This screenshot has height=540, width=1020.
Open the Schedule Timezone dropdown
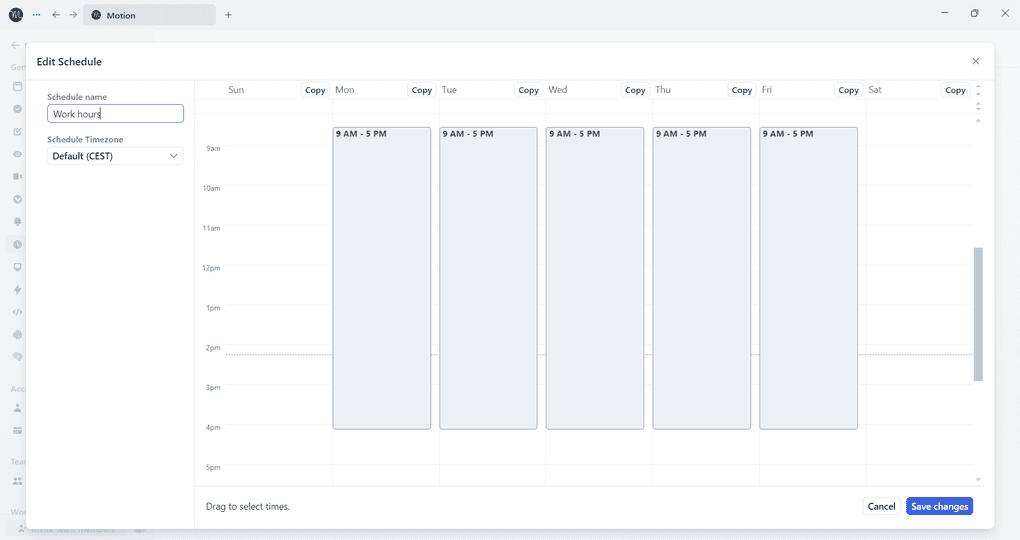[x=115, y=156]
